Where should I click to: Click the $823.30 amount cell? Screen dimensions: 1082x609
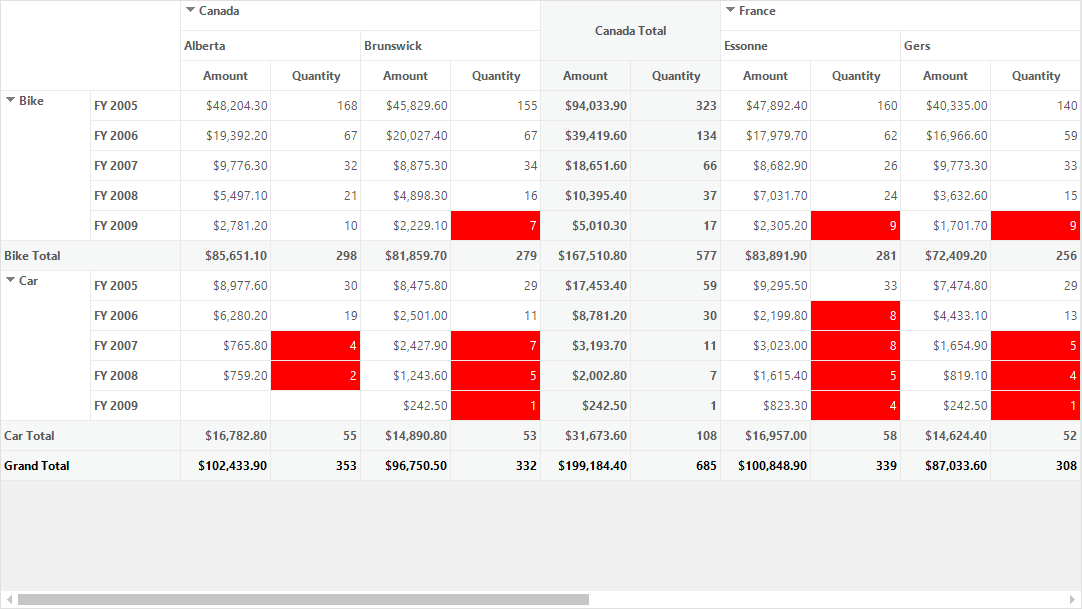point(766,406)
